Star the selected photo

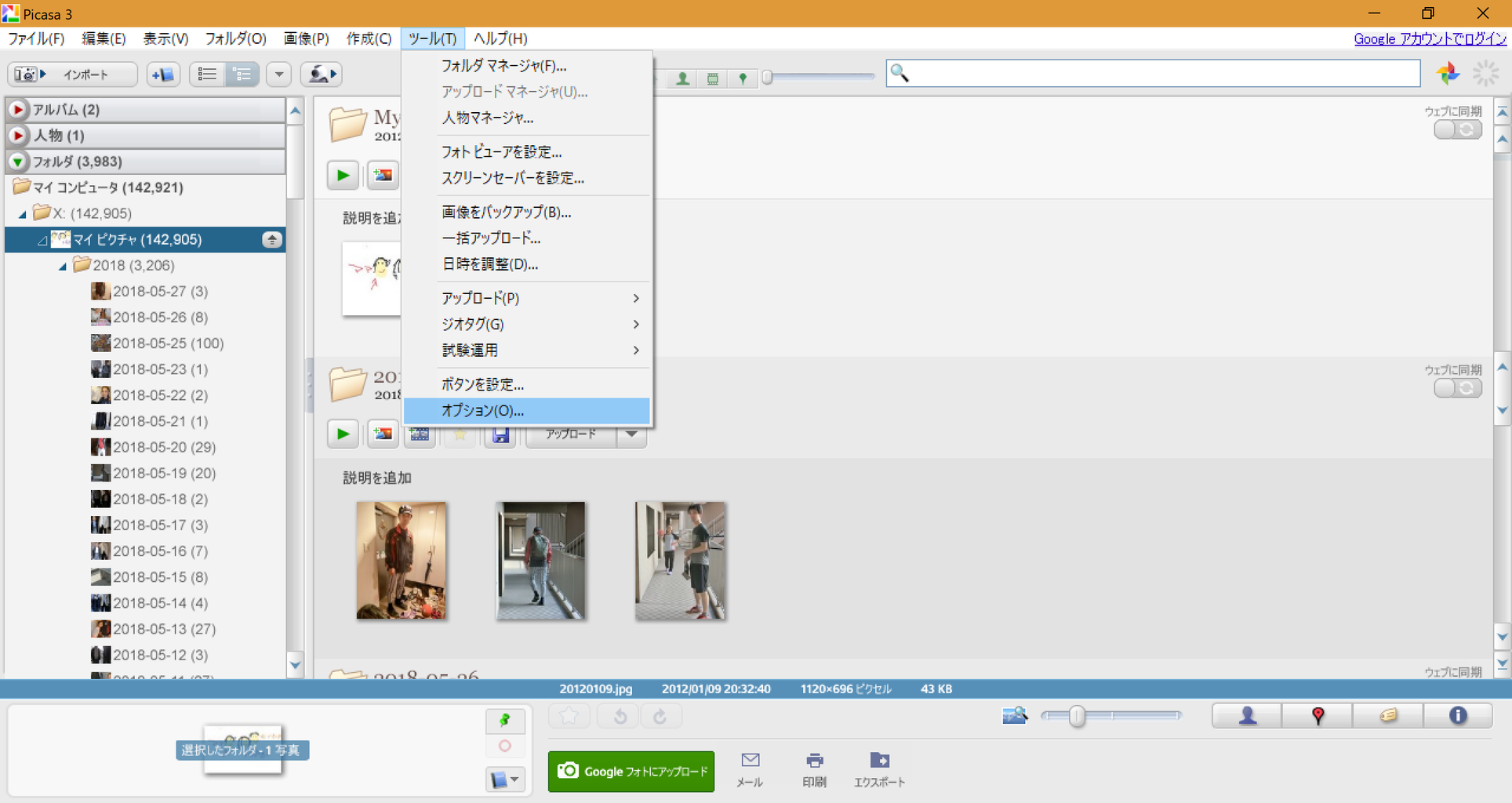pos(569,716)
